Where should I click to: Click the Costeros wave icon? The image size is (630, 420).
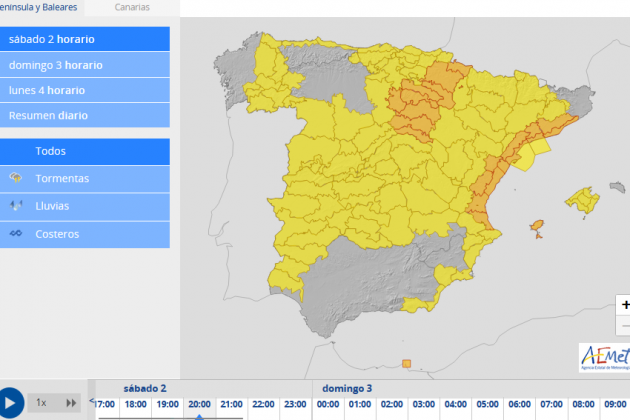[15, 234]
